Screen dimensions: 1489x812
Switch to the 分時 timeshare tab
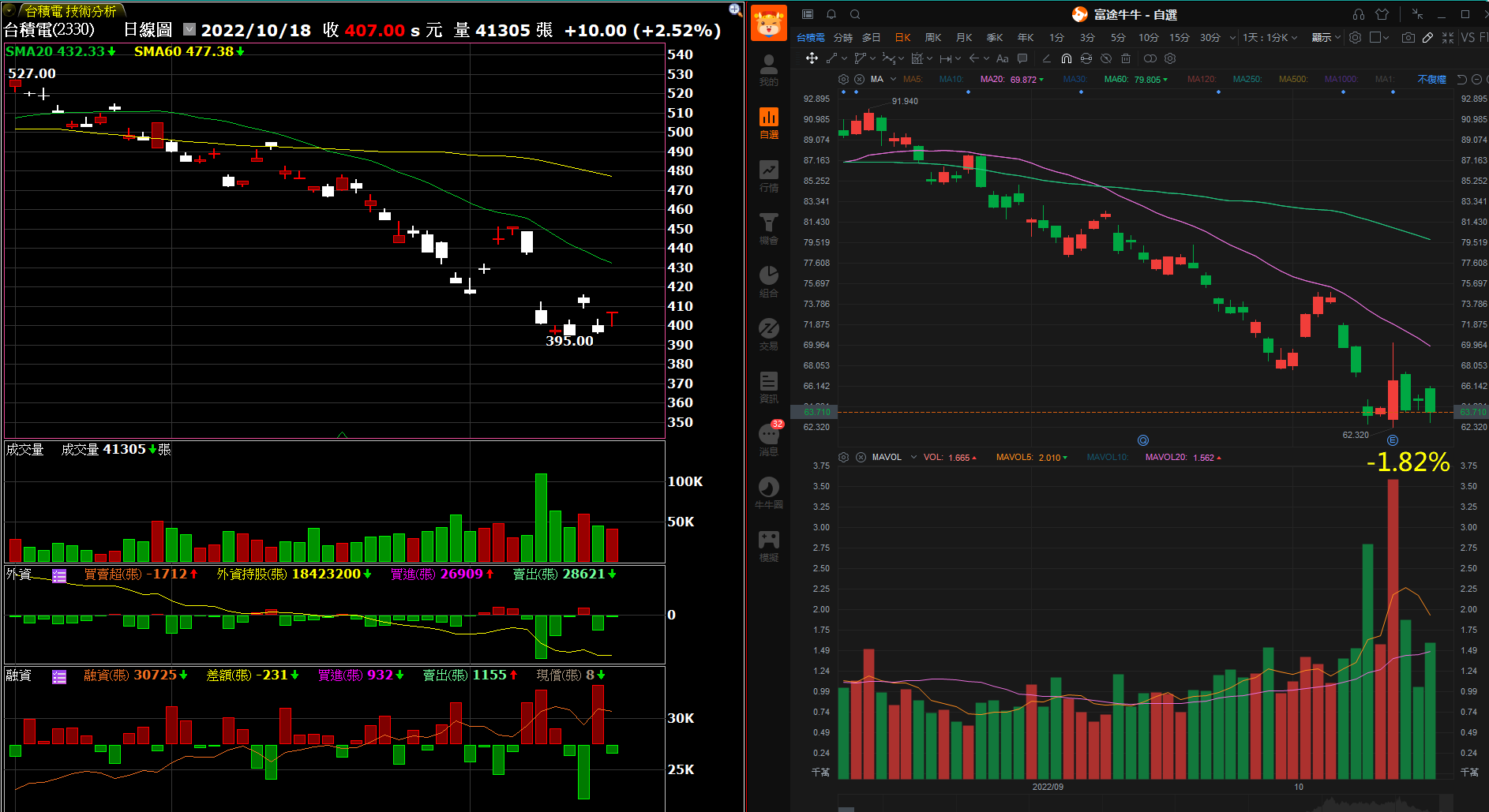[842, 37]
